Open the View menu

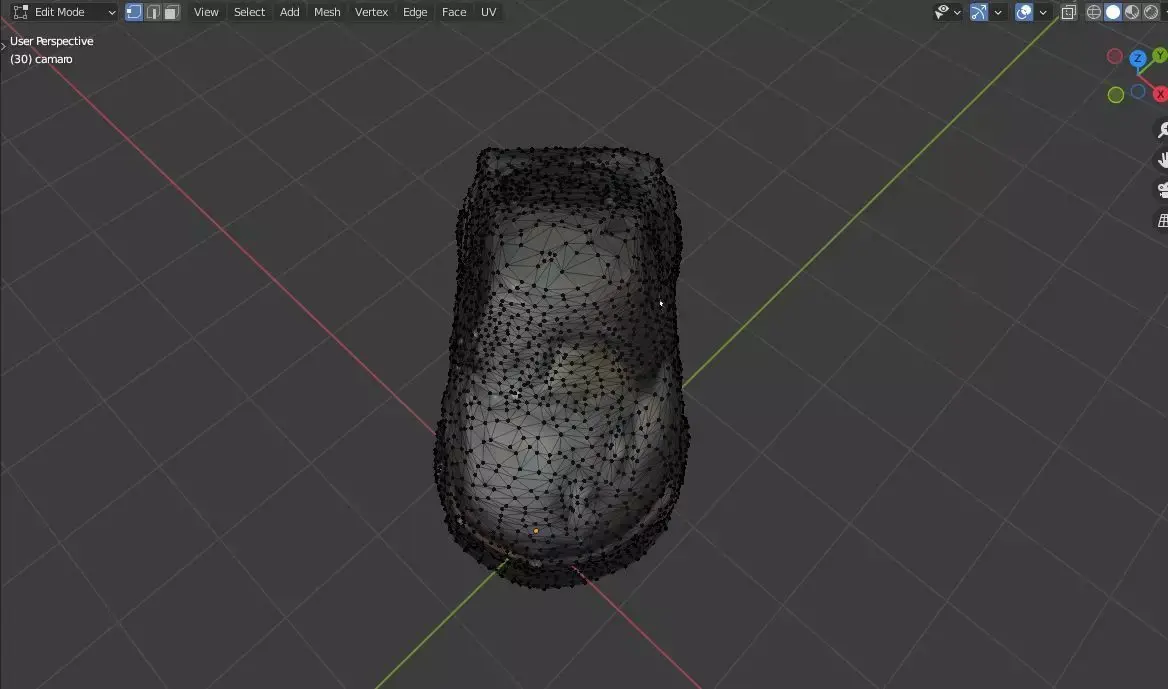click(x=206, y=12)
